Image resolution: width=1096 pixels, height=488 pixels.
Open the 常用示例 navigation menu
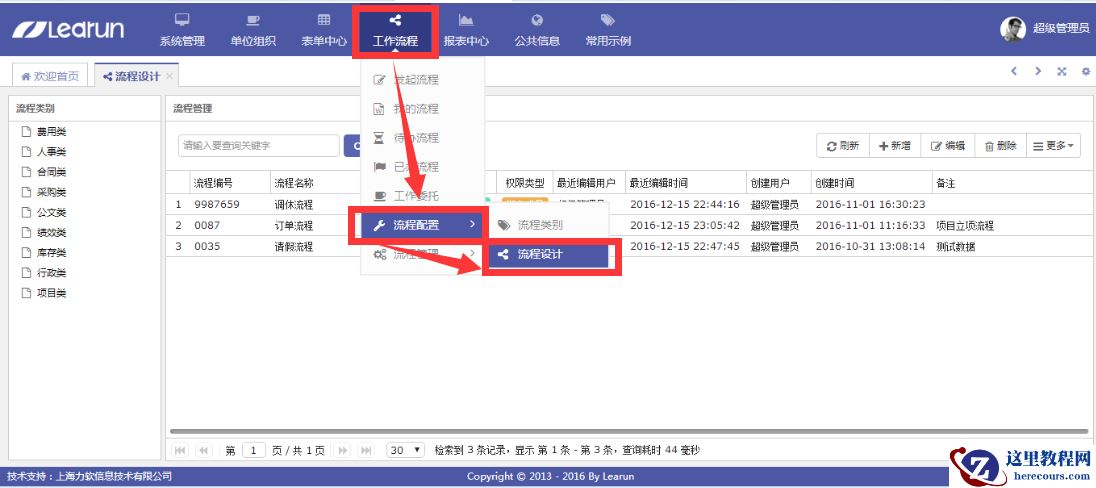tap(608, 30)
